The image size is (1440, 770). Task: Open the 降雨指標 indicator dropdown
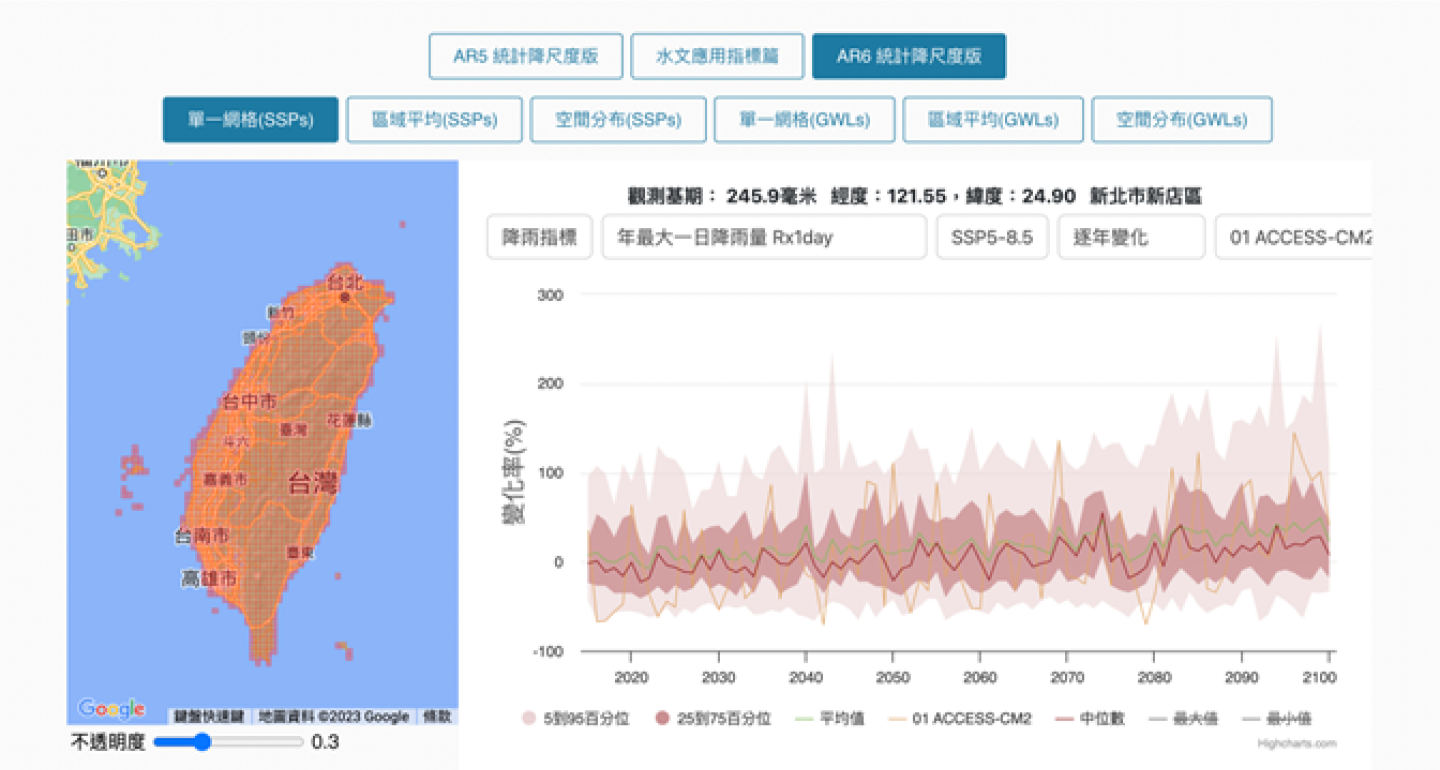[540, 238]
